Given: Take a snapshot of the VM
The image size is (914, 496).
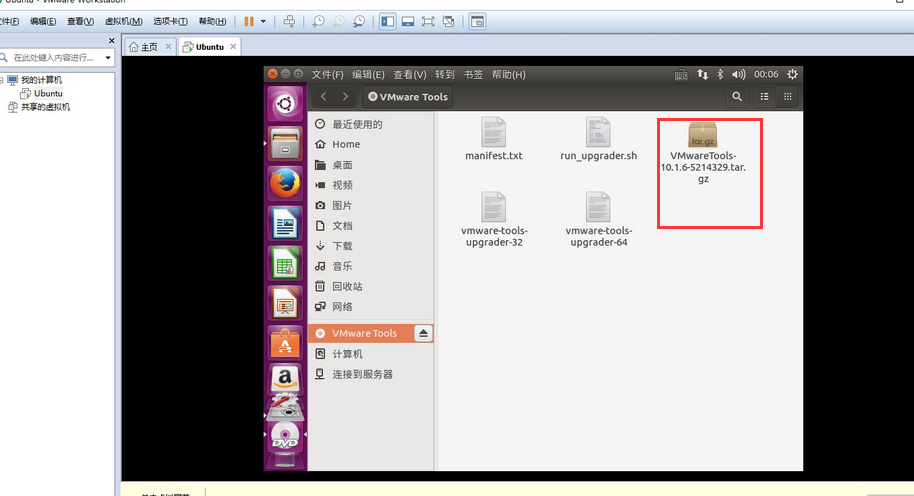Looking at the screenshot, I should (318, 22).
